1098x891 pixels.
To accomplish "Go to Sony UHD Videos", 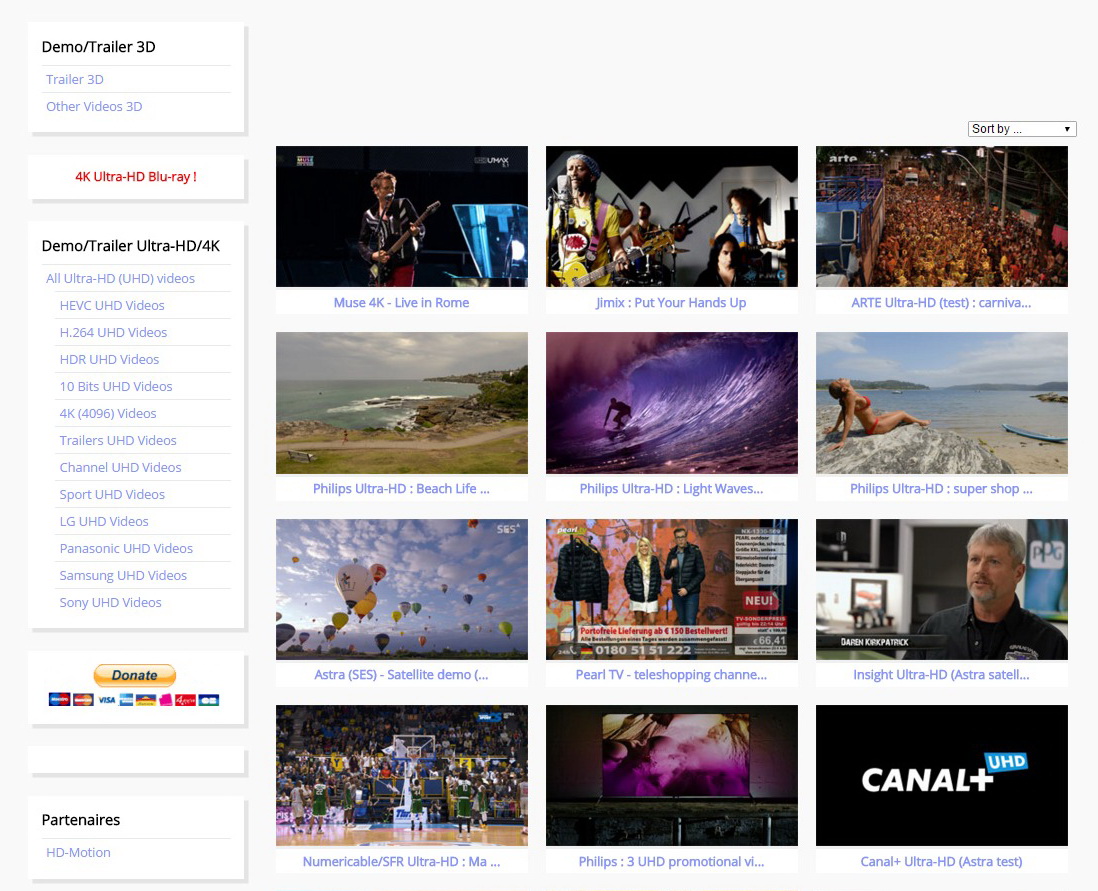I will [x=111, y=602].
